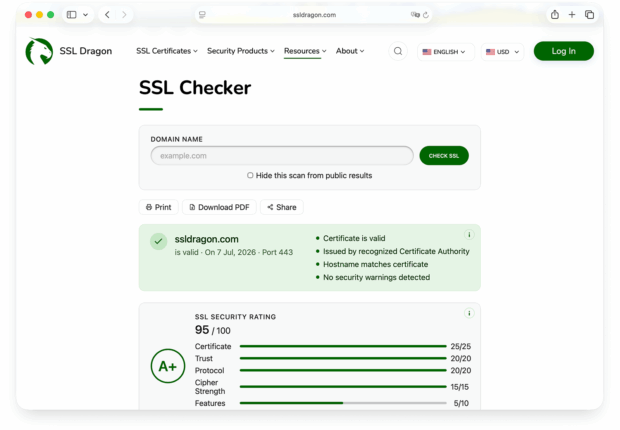This screenshot has height=430, width=620.
Task: Show the tab overview icon
Action: pyautogui.click(x=589, y=15)
